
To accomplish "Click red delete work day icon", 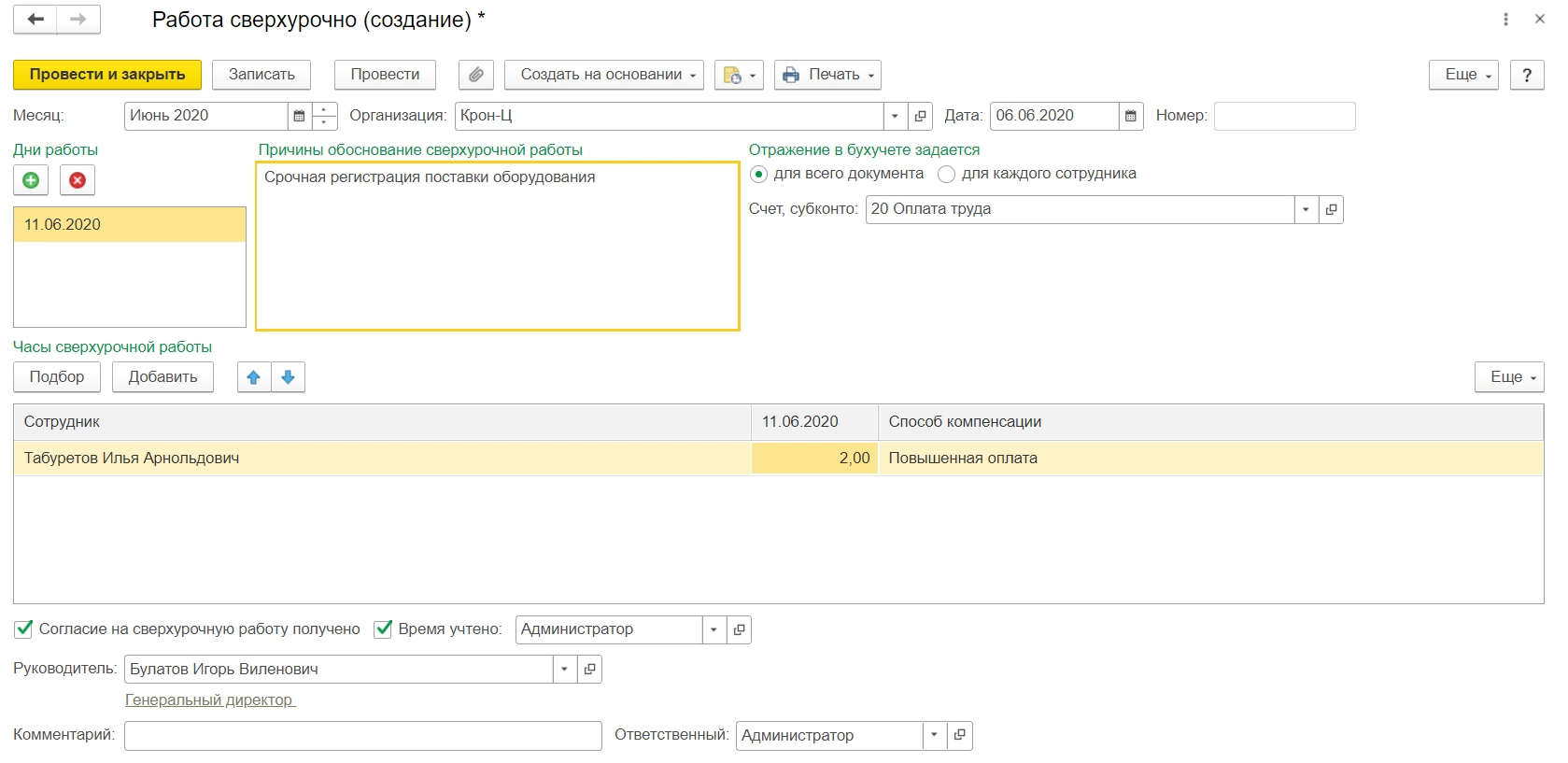I will (78, 180).
